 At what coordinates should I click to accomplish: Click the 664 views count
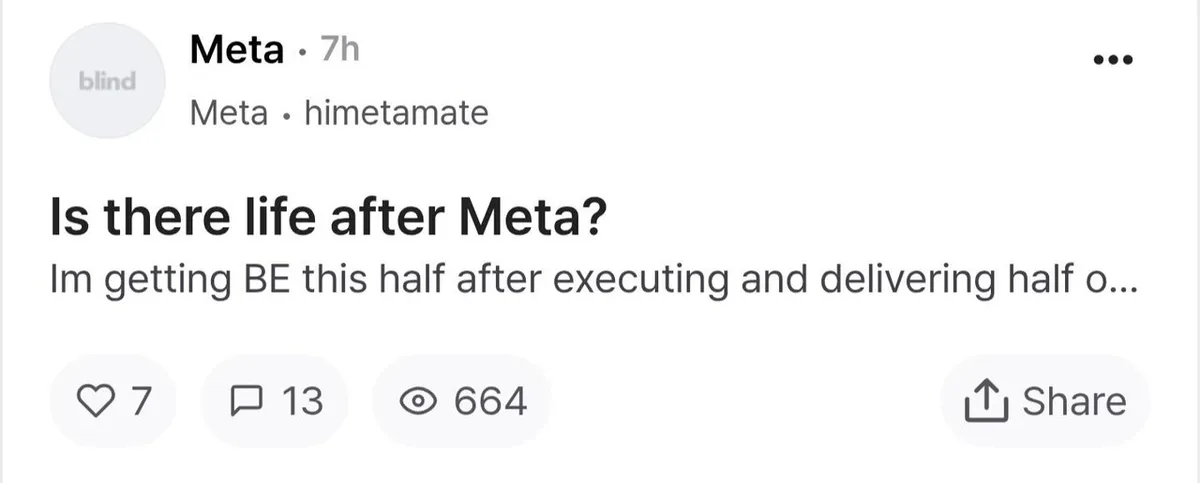(490, 402)
